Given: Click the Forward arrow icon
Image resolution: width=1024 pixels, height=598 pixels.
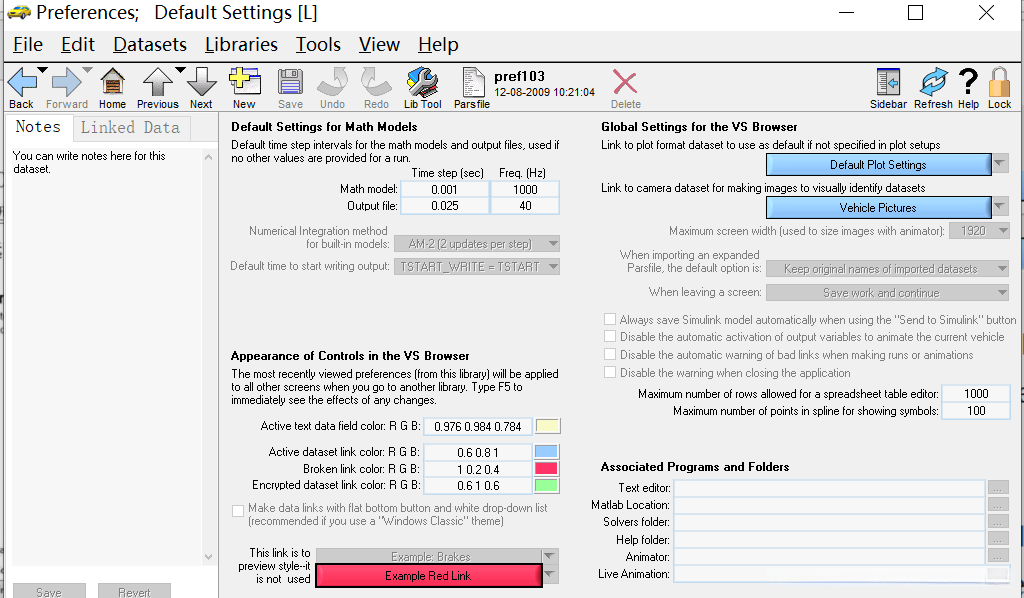Looking at the screenshot, I should click(x=66, y=82).
